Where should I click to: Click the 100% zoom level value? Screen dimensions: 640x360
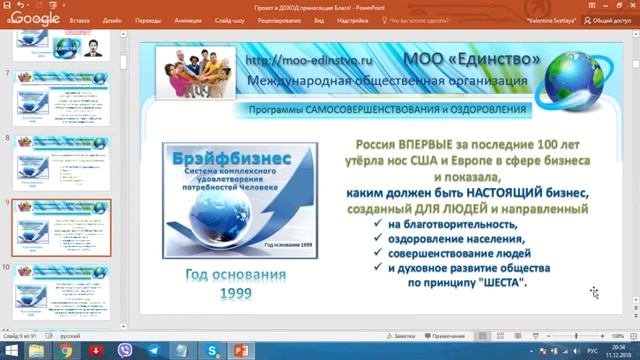pyautogui.click(x=617, y=336)
